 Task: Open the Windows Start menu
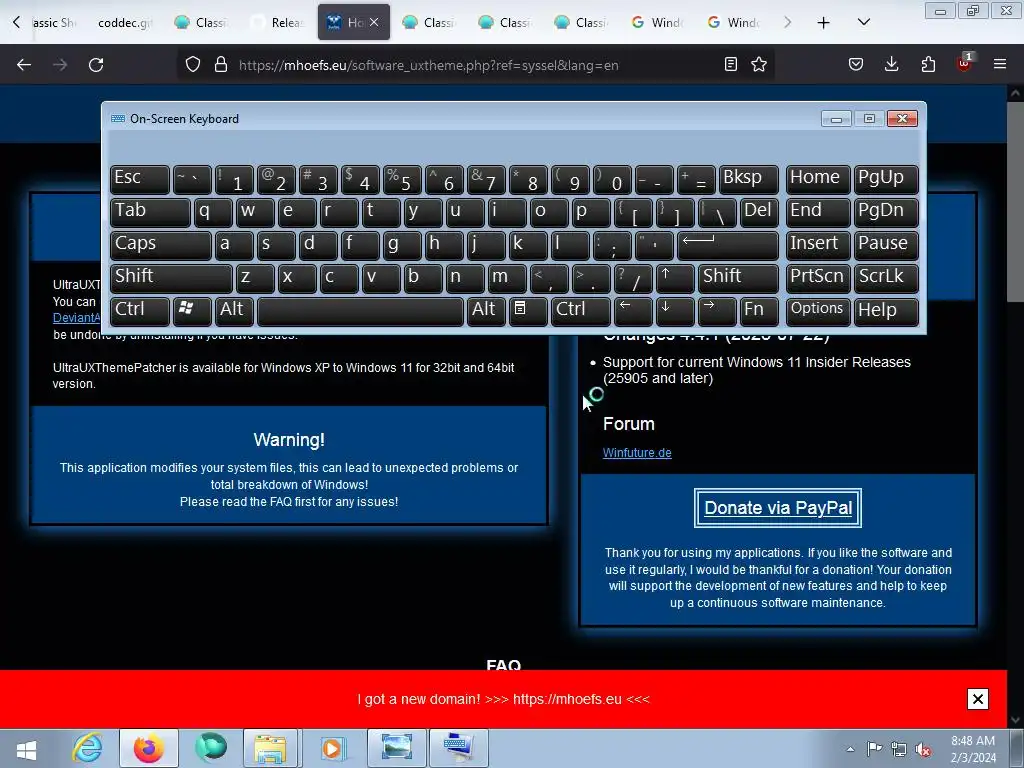27,749
